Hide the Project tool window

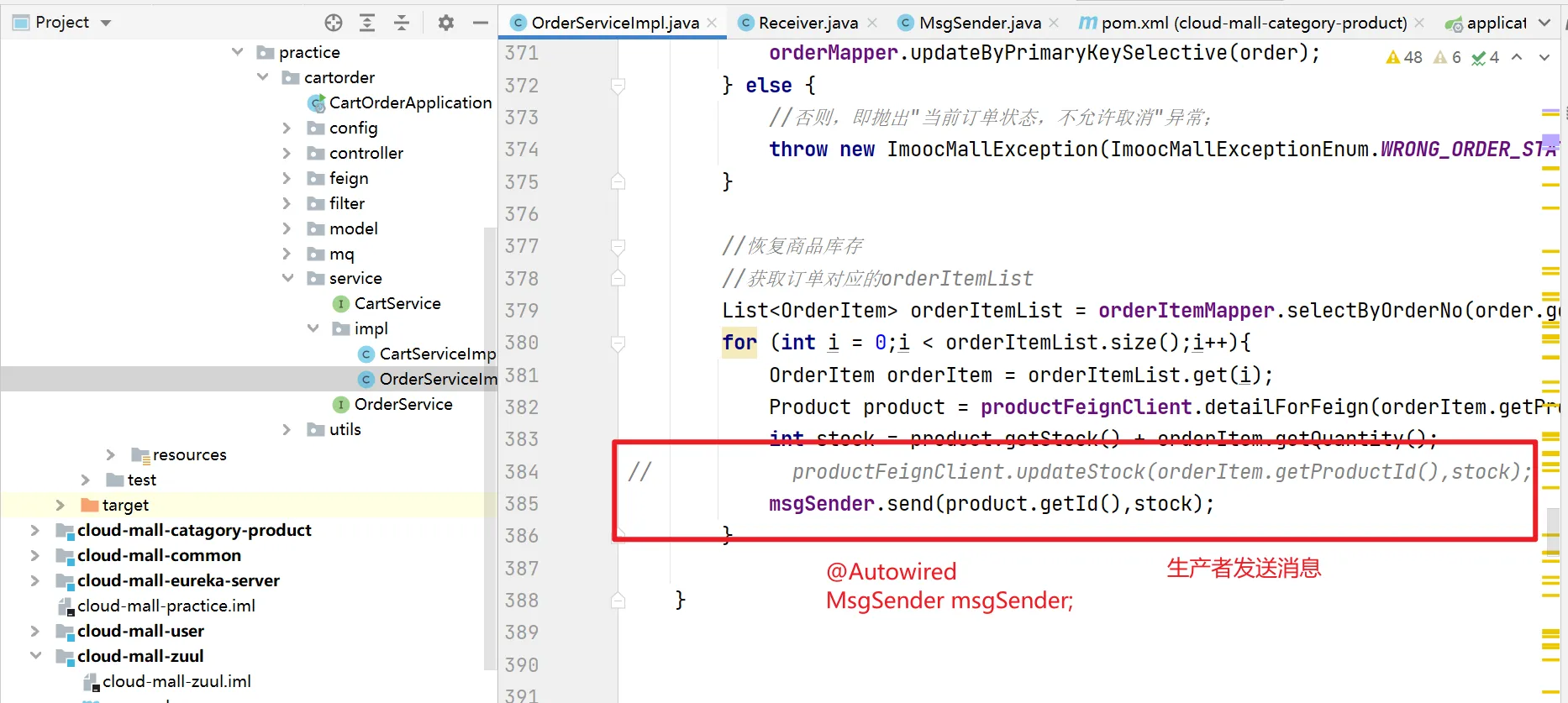pyautogui.click(x=481, y=23)
